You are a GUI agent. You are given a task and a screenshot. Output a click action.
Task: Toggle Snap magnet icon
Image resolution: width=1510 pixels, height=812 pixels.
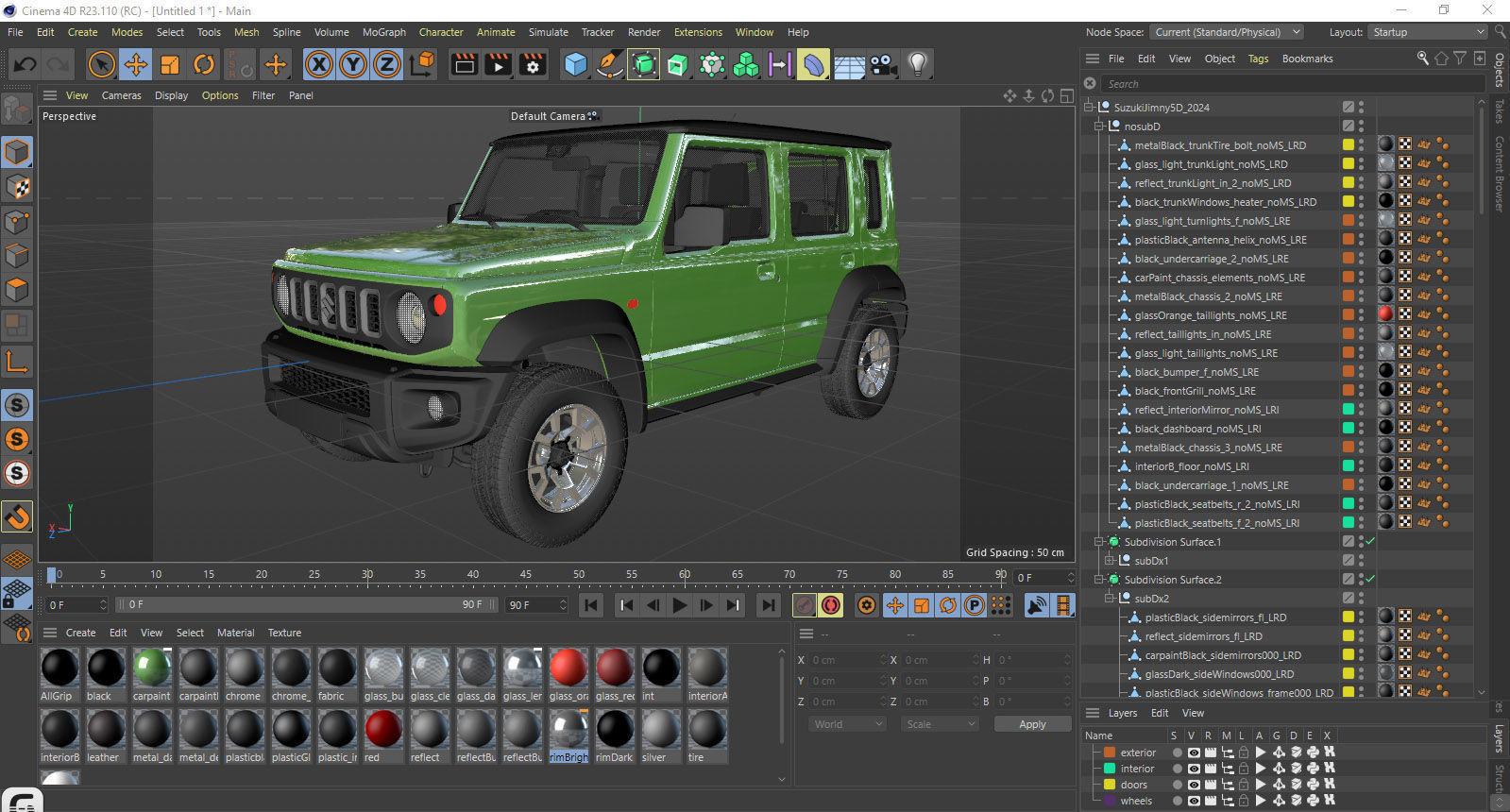17,516
